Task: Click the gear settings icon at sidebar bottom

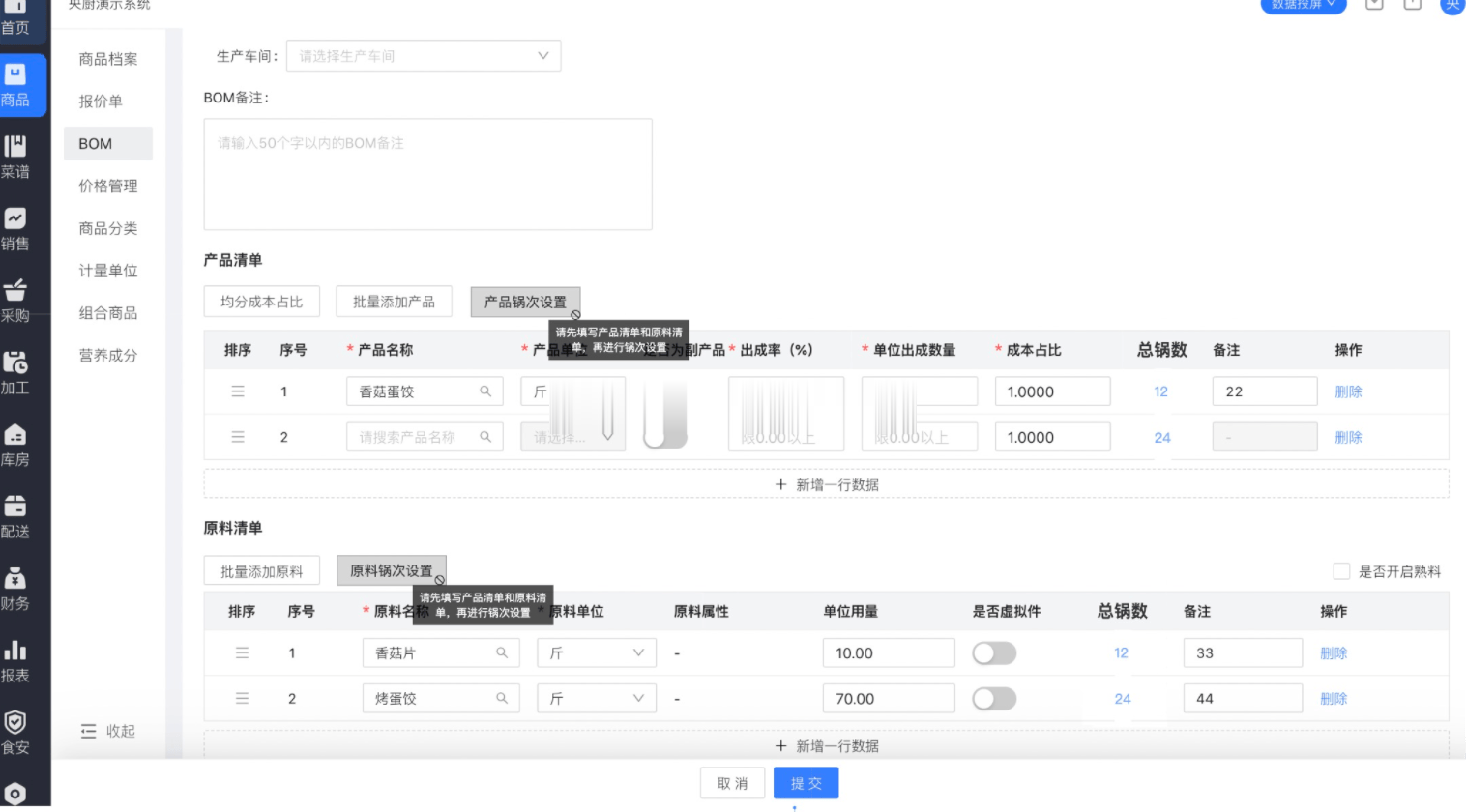Action: [15, 795]
